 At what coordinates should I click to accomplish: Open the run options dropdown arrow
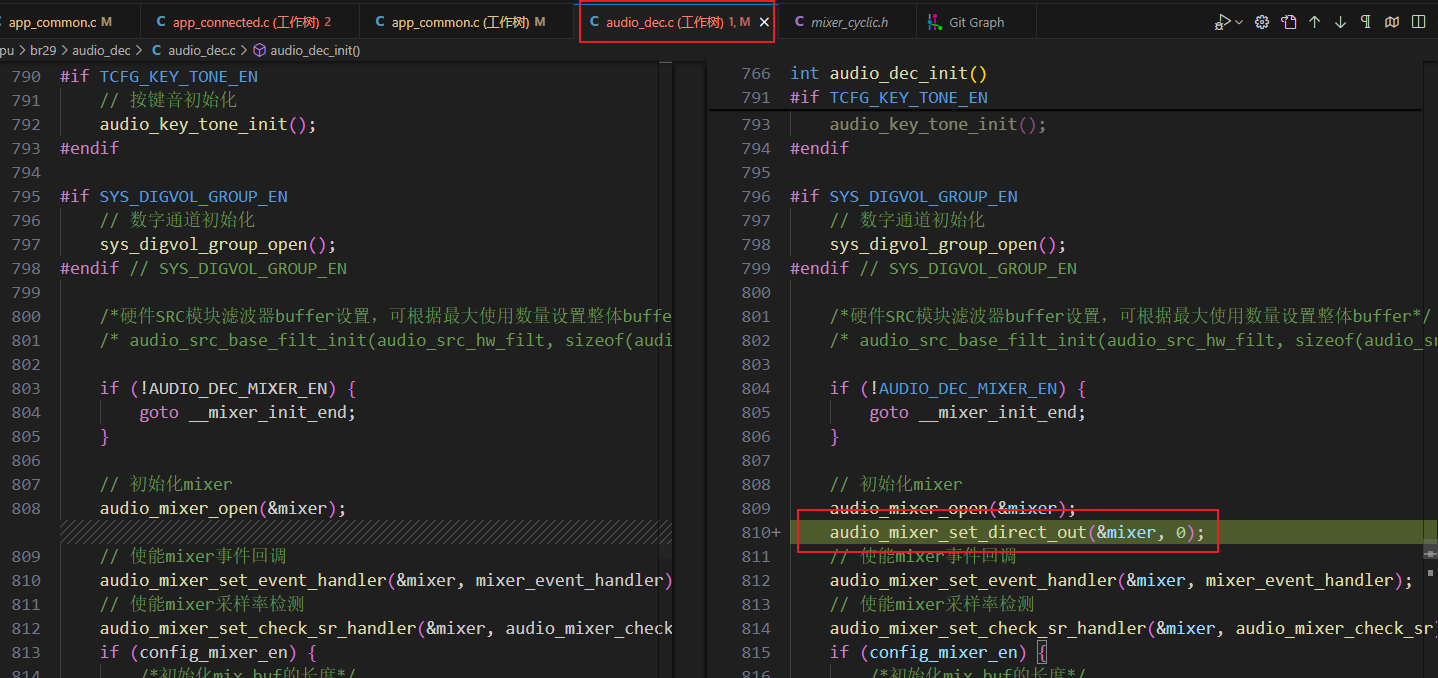click(x=1239, y=22)
